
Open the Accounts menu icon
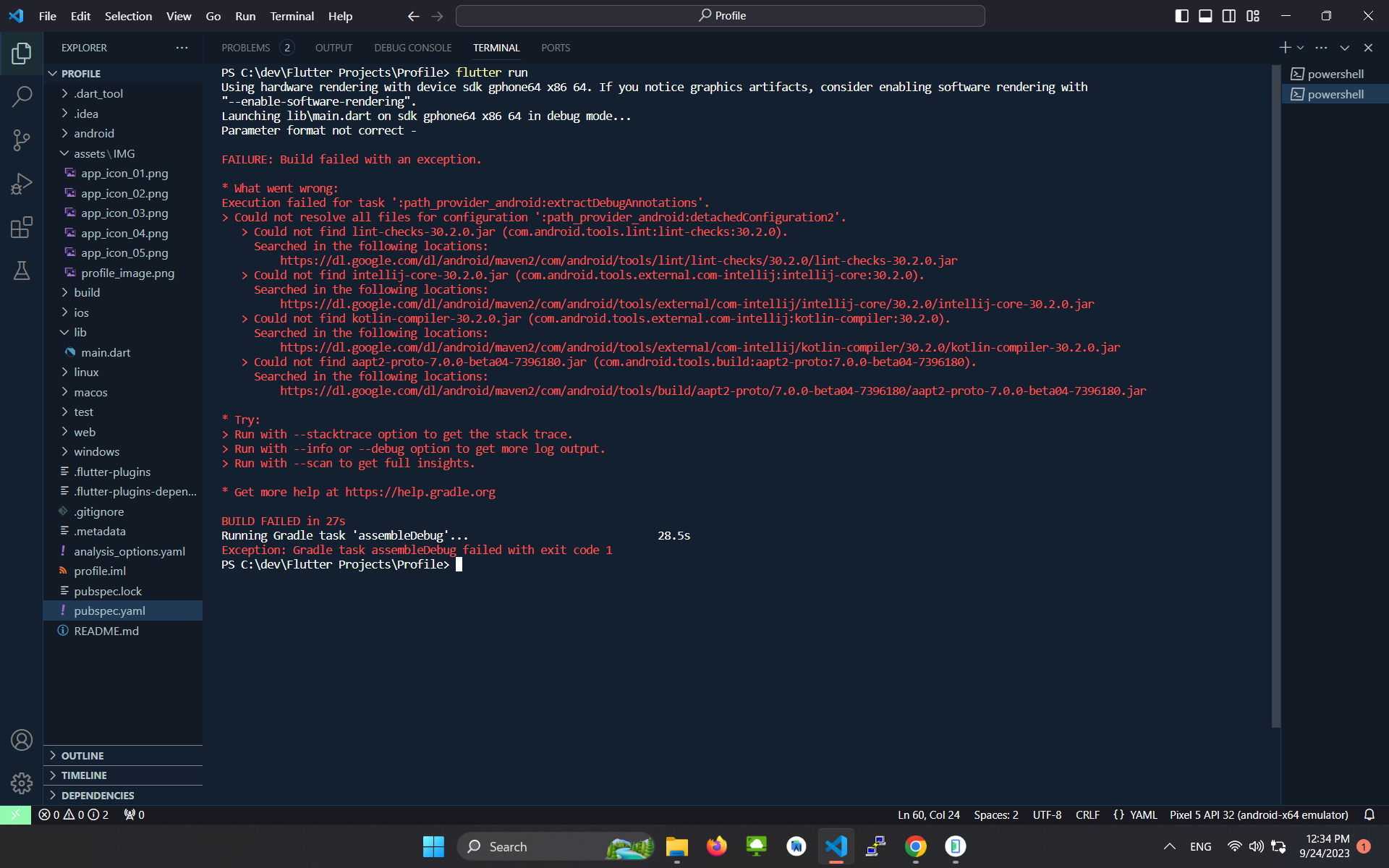pos(22,740)
